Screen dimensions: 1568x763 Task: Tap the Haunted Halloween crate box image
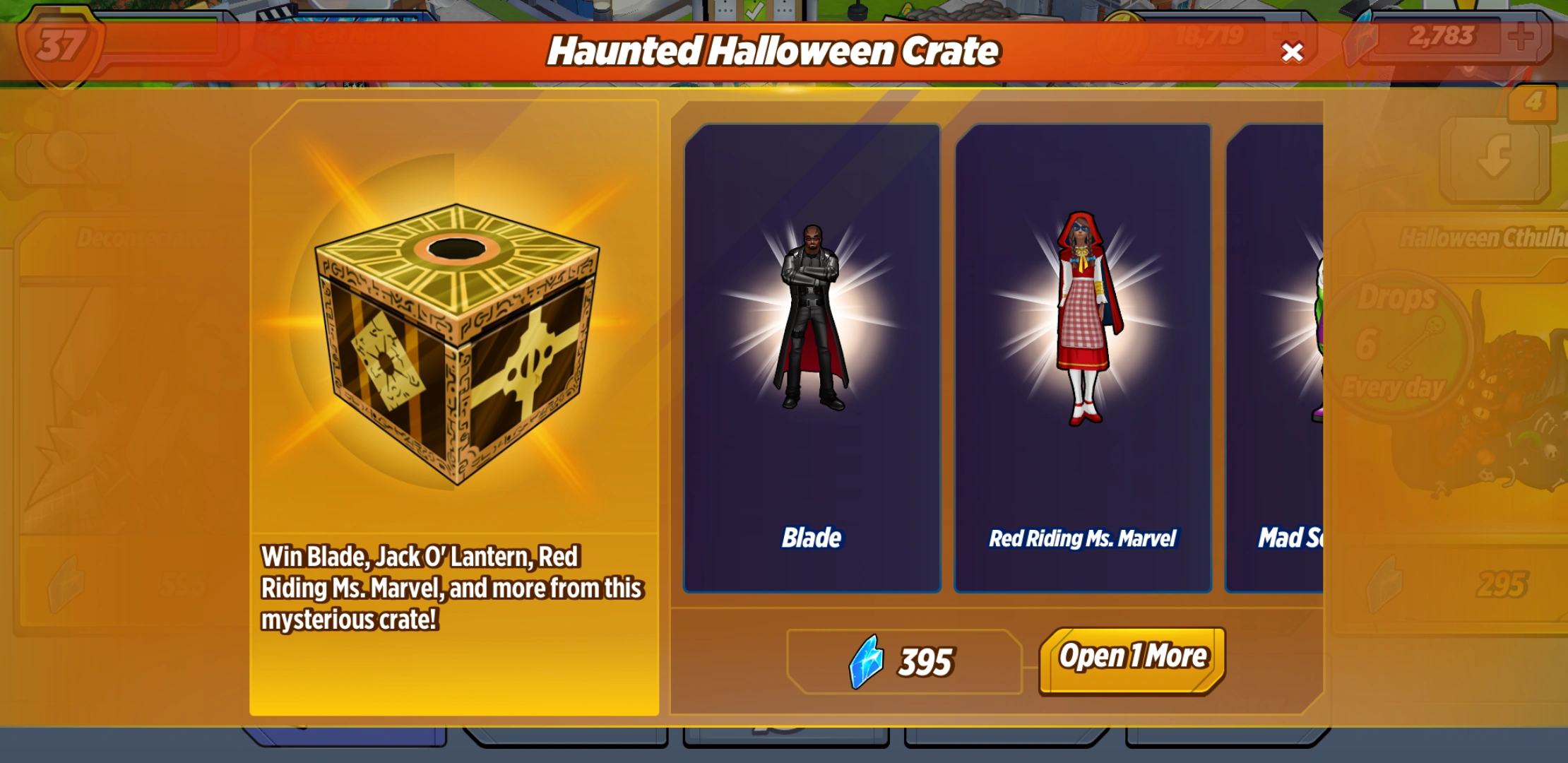coord(457,344)
